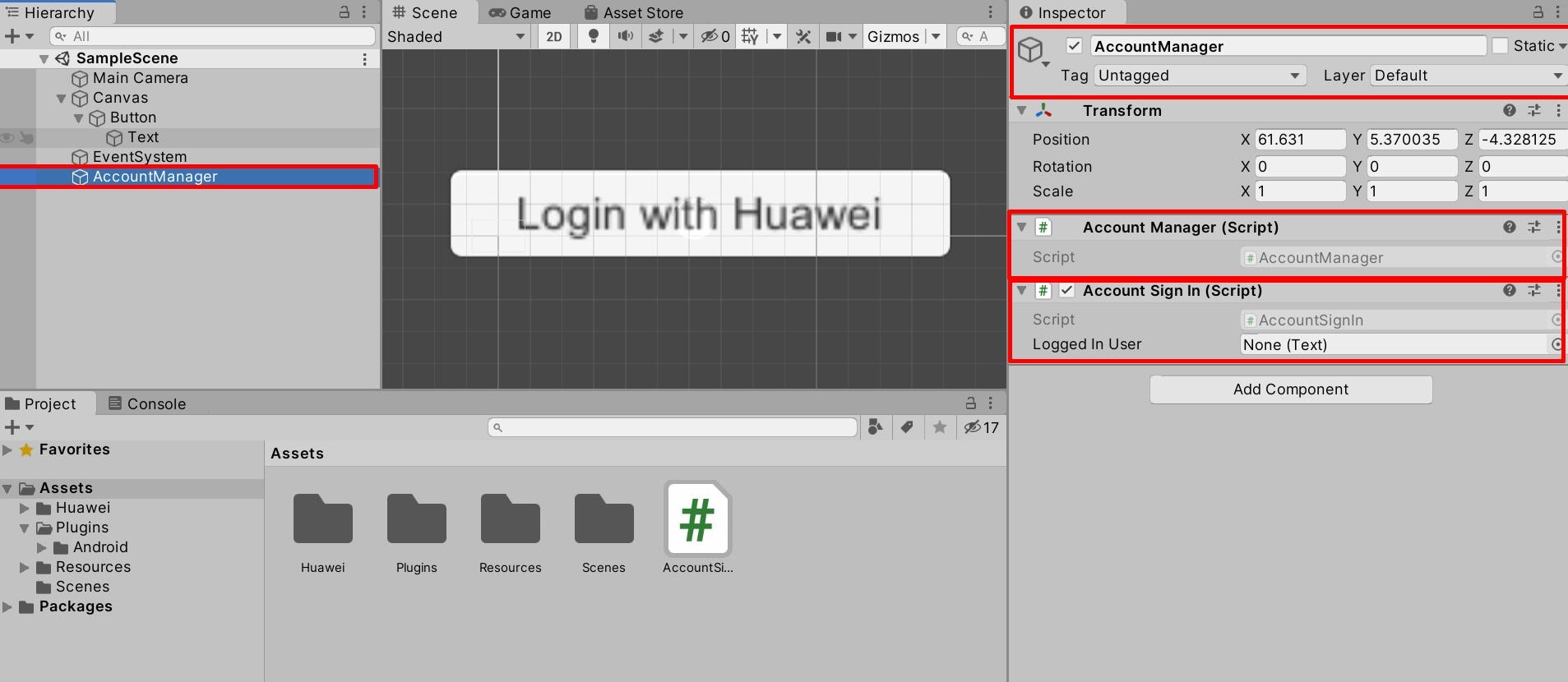
Task: Select EventSystem in Hierarchy
Action: click(x=140, y=157)
